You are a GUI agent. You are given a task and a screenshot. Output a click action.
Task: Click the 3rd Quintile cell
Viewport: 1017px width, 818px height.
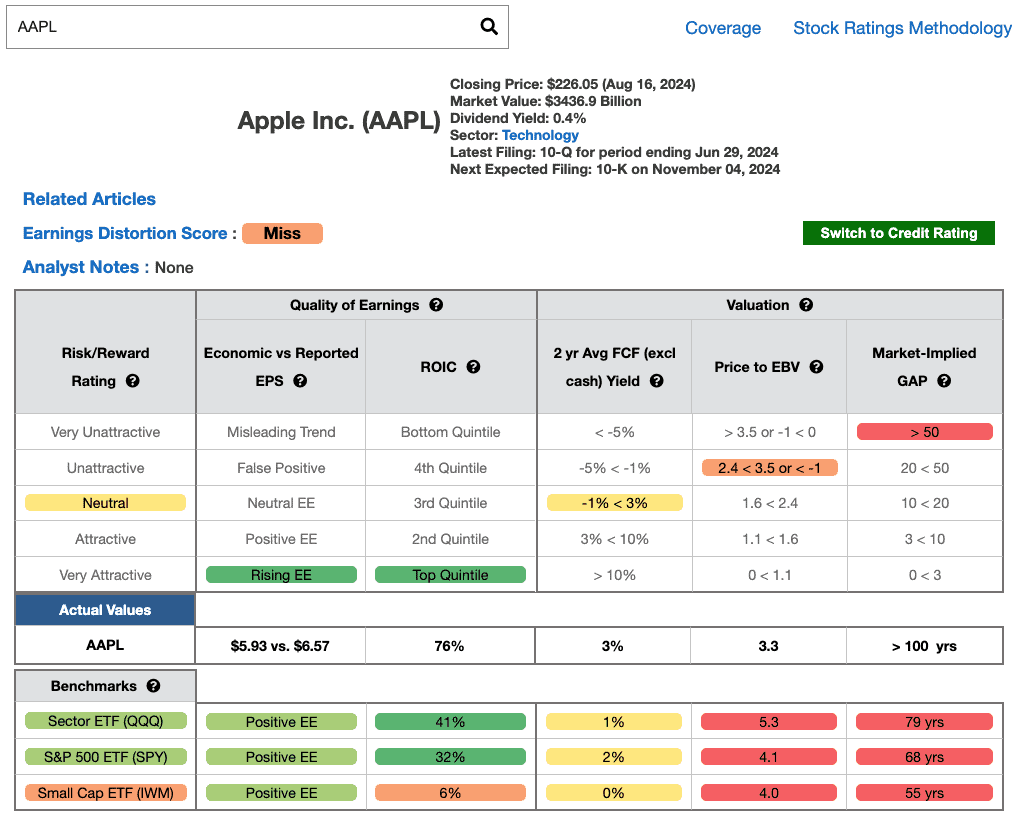tap(451, 503)
